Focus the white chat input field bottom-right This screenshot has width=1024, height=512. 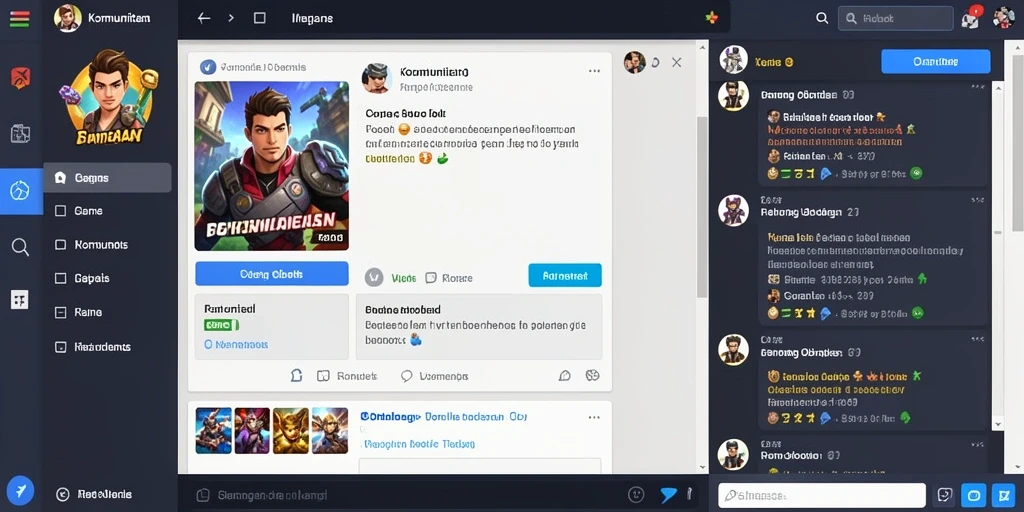(822, 495)
